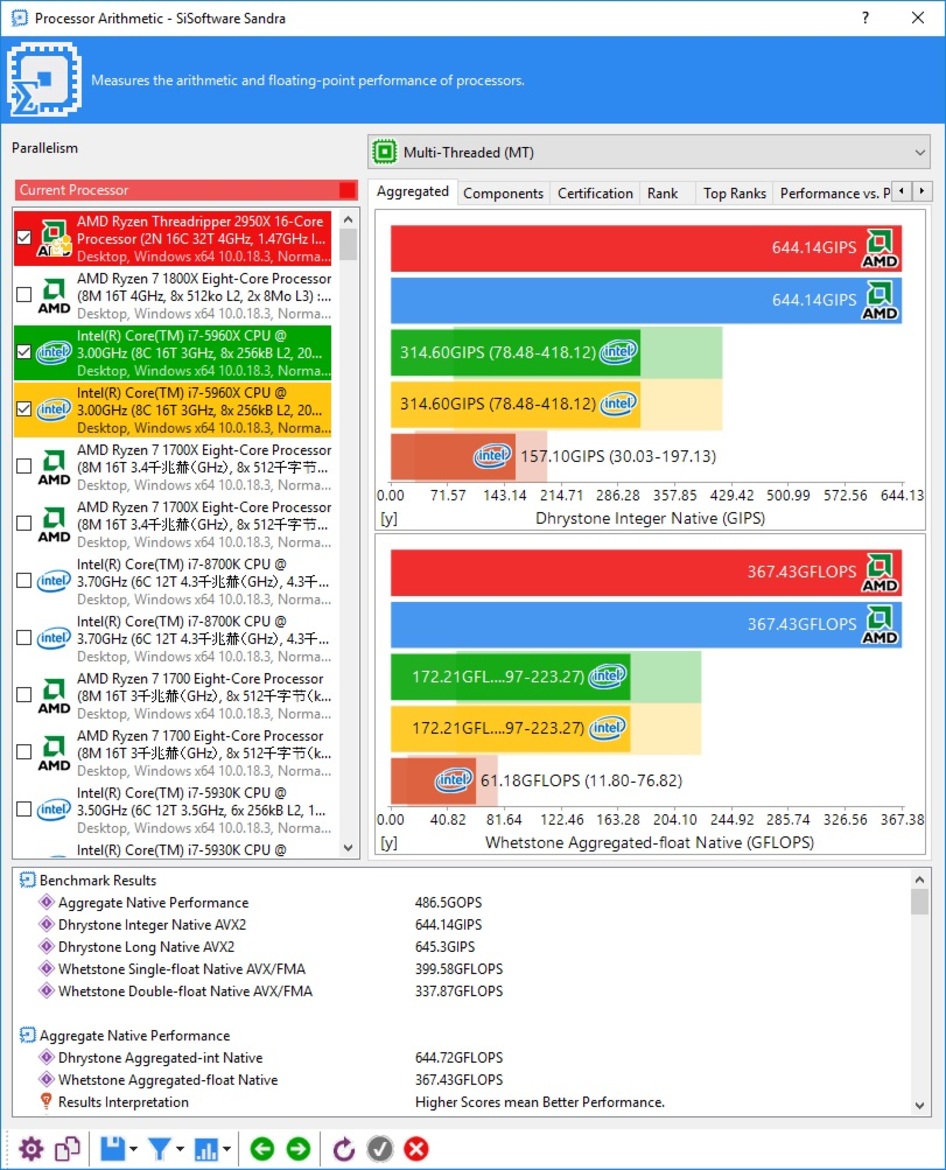The image size is (946, 1170).
Task: Click the AMD logo of the Threadripper 2950X entry
Action: pyautogui.click(x=54, y=239)
